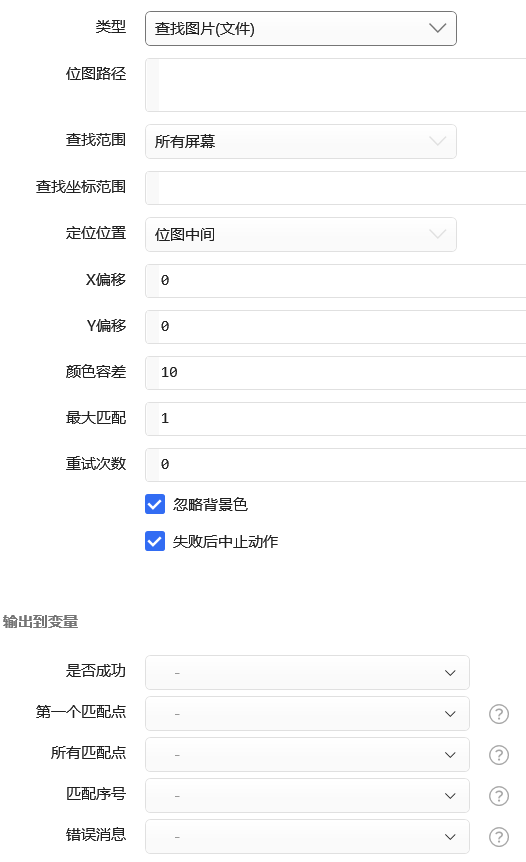Open the 类型 dropdown showing 查找图片(文件)
This screenshot has height=862, width=526.
point(301,29)
